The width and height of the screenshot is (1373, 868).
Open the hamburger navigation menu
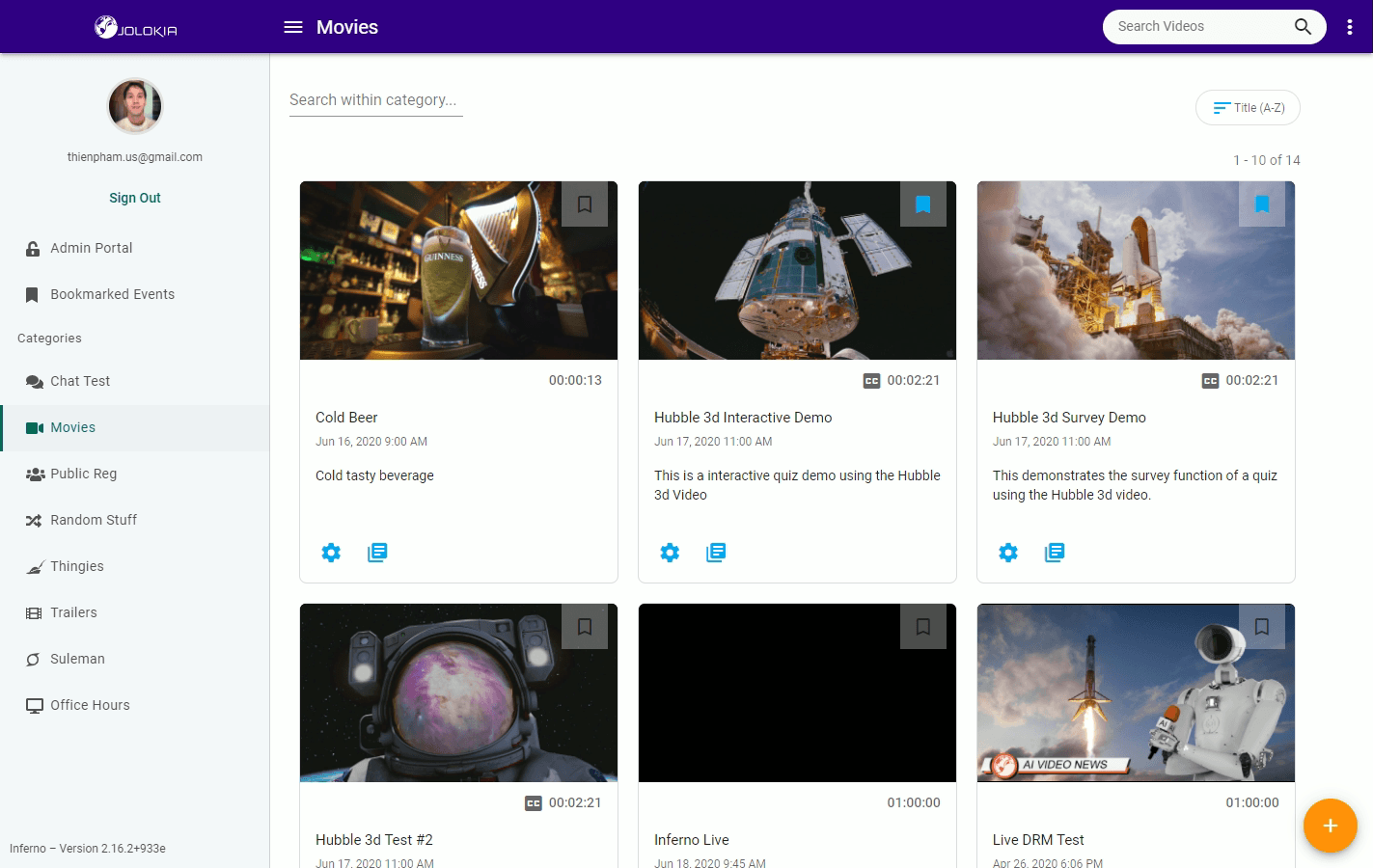293,27
